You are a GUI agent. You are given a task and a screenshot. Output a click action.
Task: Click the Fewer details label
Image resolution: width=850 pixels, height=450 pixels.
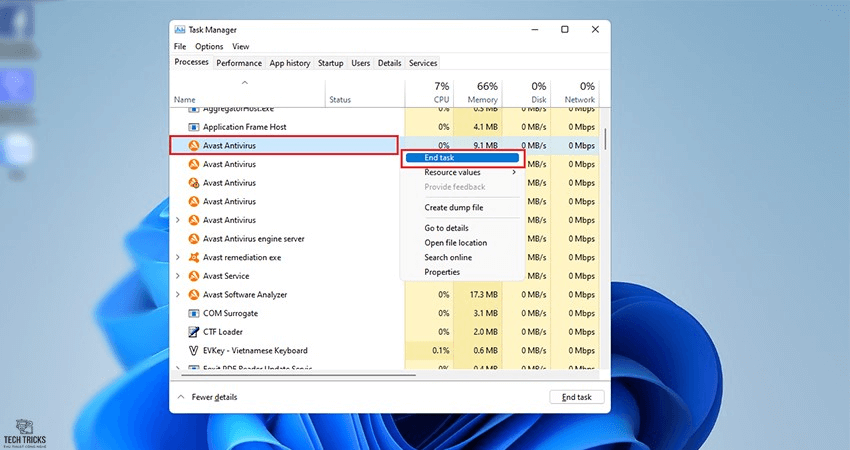(214, 397)
